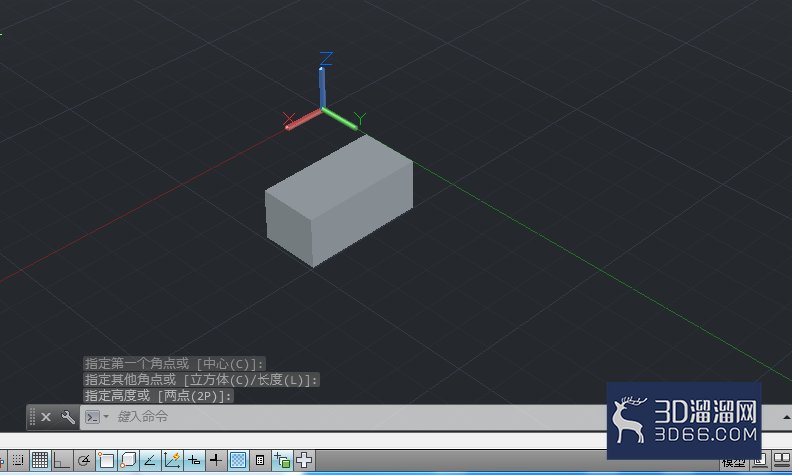Viewport: 792px width, 475px height.
Task: Click the Annotation Monitor white cross icon
Action: (304, 460)
